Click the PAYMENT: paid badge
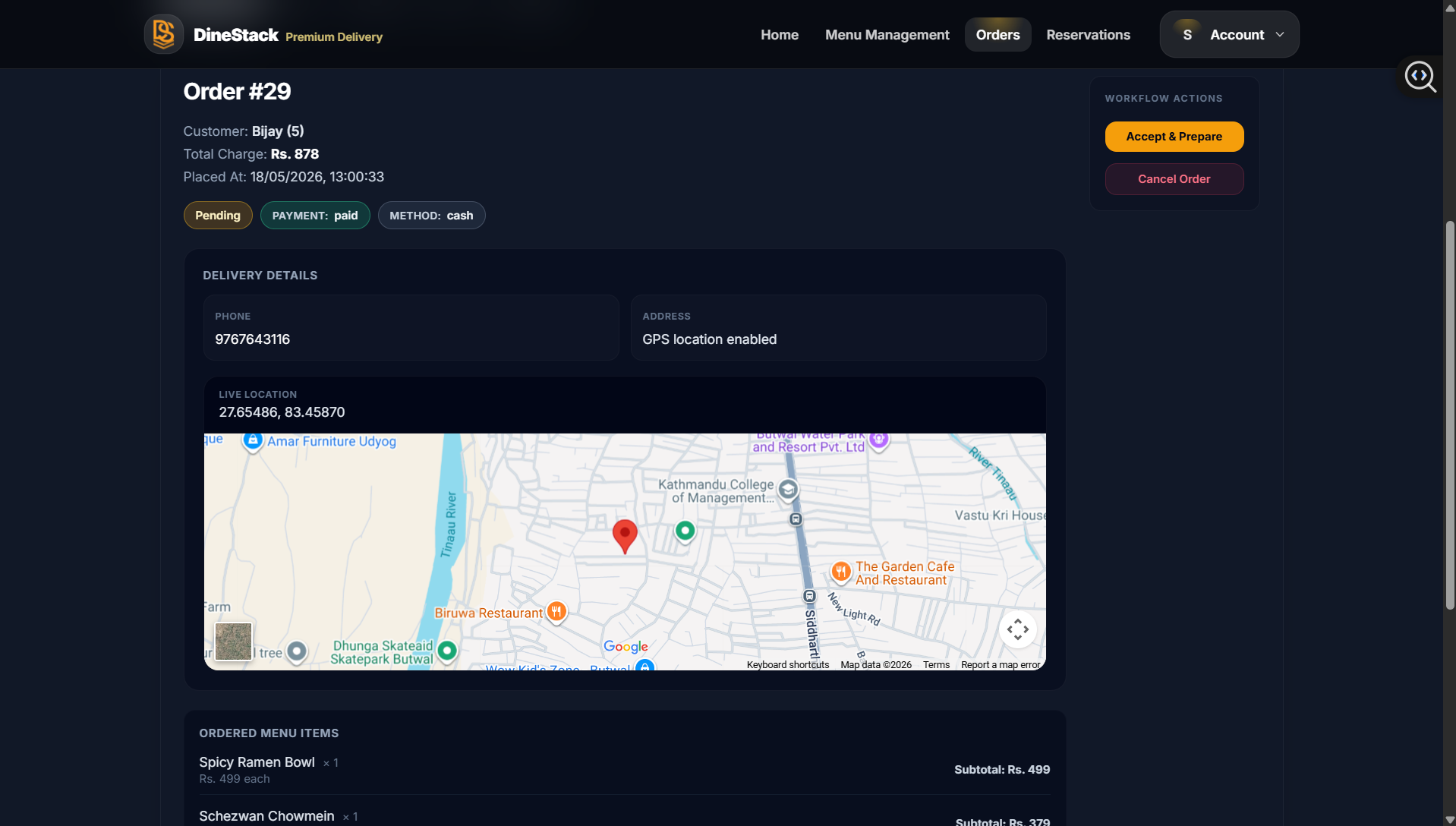Viewport: 1456px width, 826px height. (x=315, y=216)
